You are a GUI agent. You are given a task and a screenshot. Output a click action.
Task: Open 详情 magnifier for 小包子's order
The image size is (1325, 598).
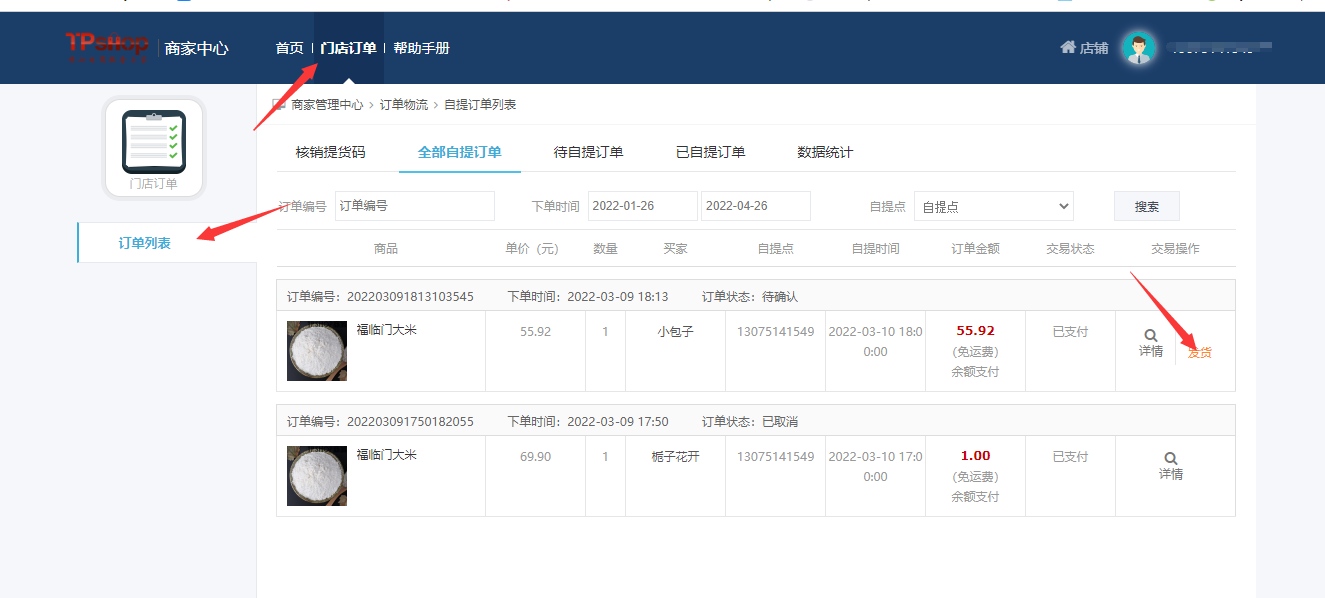(1151, 336)
